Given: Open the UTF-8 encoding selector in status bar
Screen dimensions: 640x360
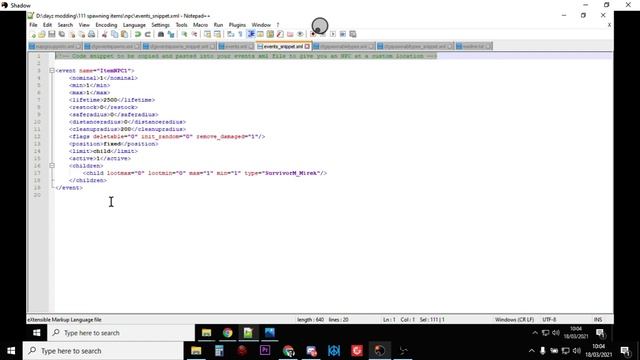Looking at the screenshot, I should 549,320.
